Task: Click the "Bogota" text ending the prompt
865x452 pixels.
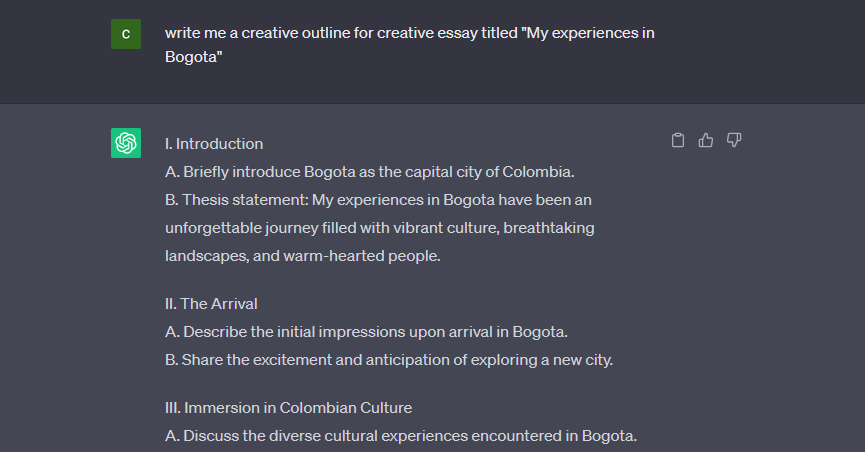Action: point(193,57)
